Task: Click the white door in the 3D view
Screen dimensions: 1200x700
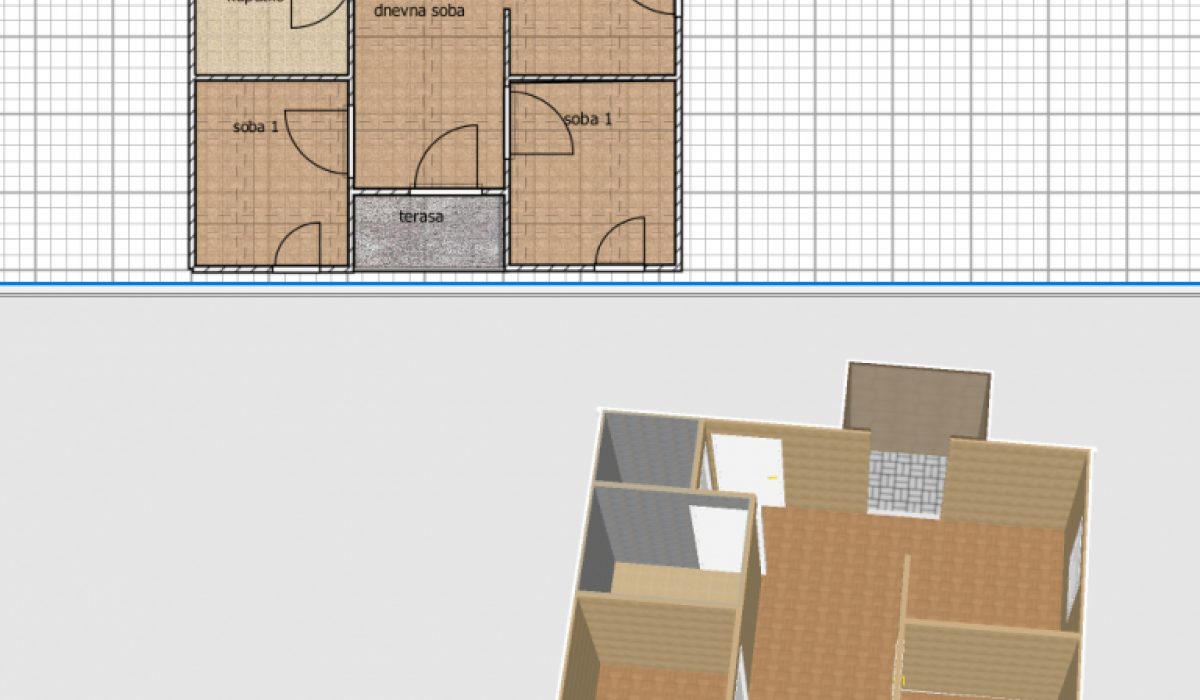Action: 748,469
